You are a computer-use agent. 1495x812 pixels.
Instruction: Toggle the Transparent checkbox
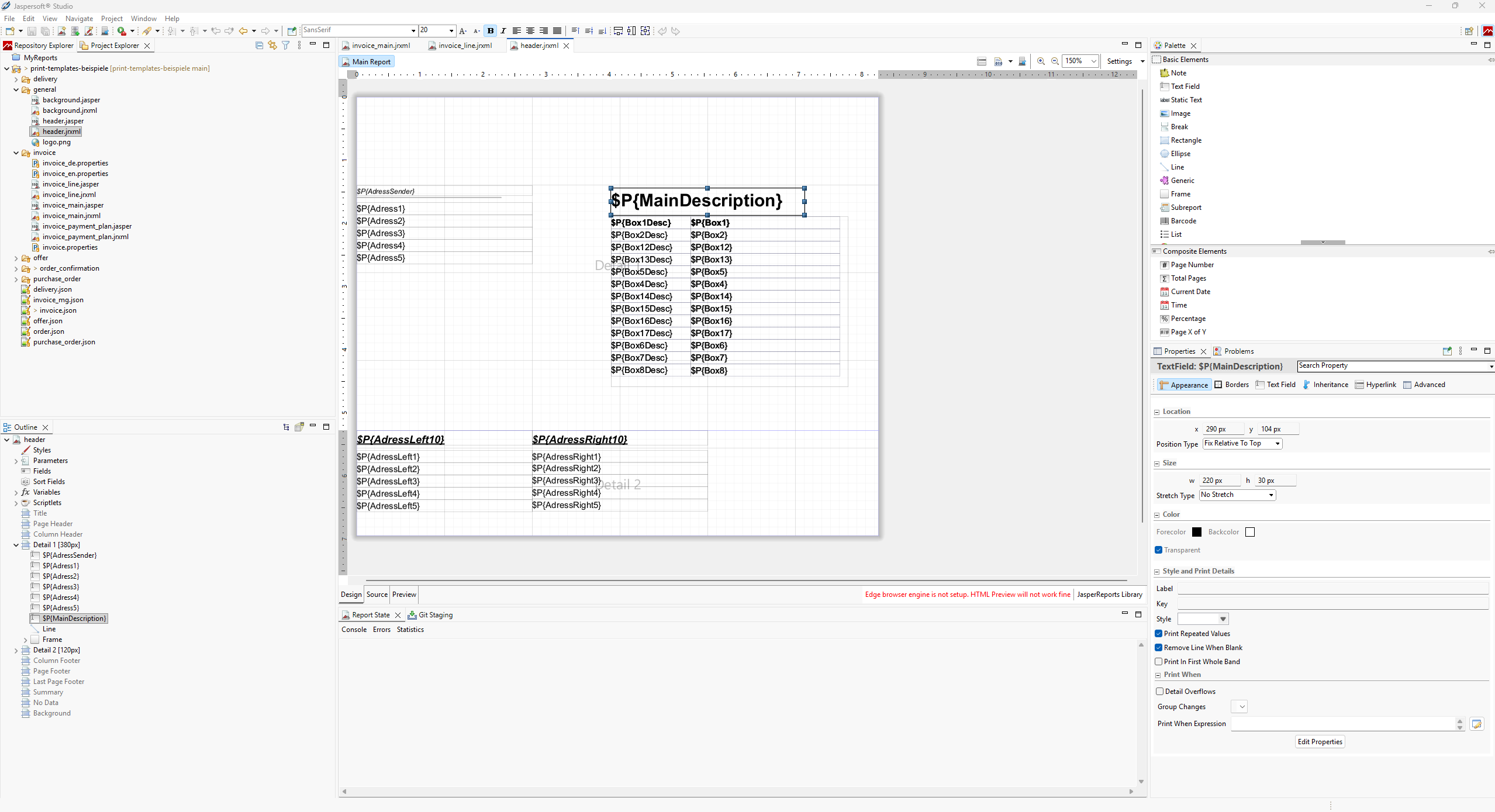tap(1159, 550)
